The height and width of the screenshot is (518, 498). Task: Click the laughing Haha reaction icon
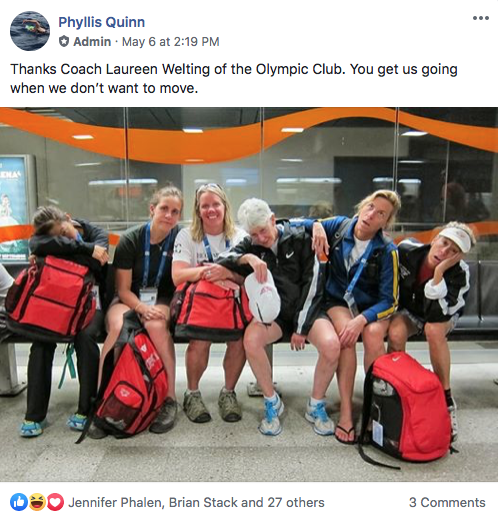tap(37, 502)
